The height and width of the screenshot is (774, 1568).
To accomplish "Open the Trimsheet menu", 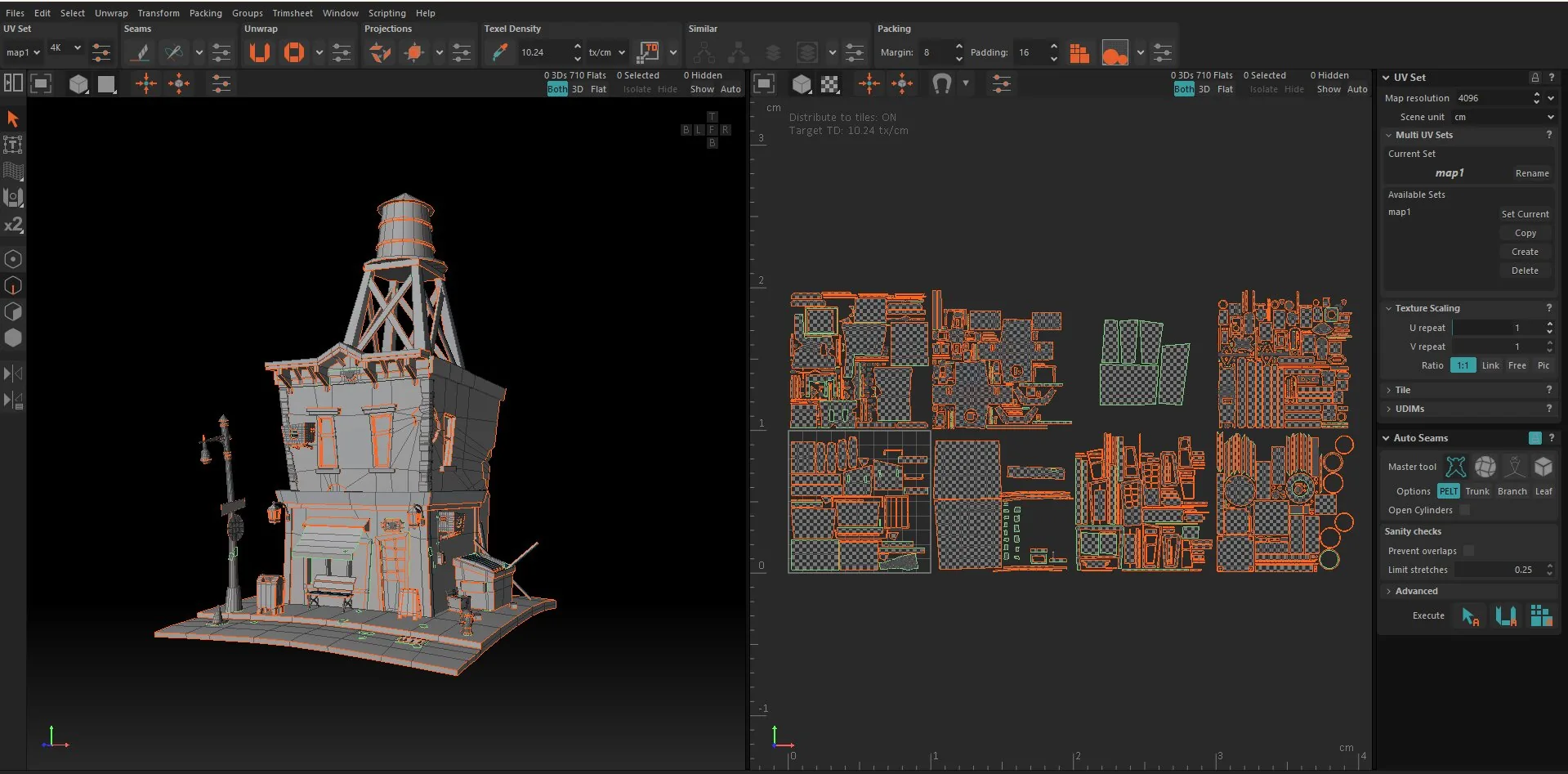I will click(293, 13).
